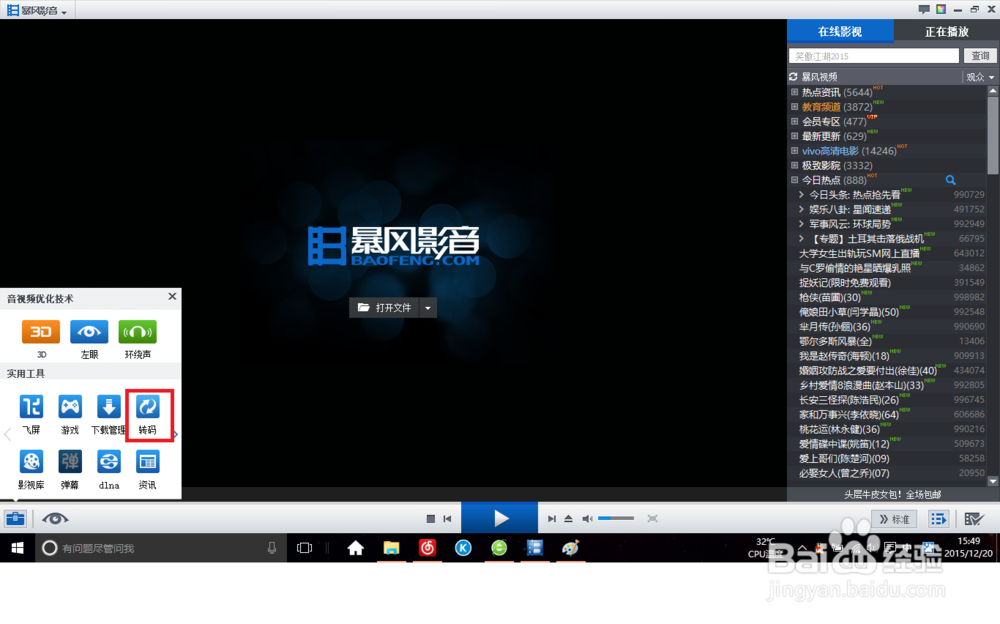Toggle the left-eye icon in control bar

pos(55,519)
